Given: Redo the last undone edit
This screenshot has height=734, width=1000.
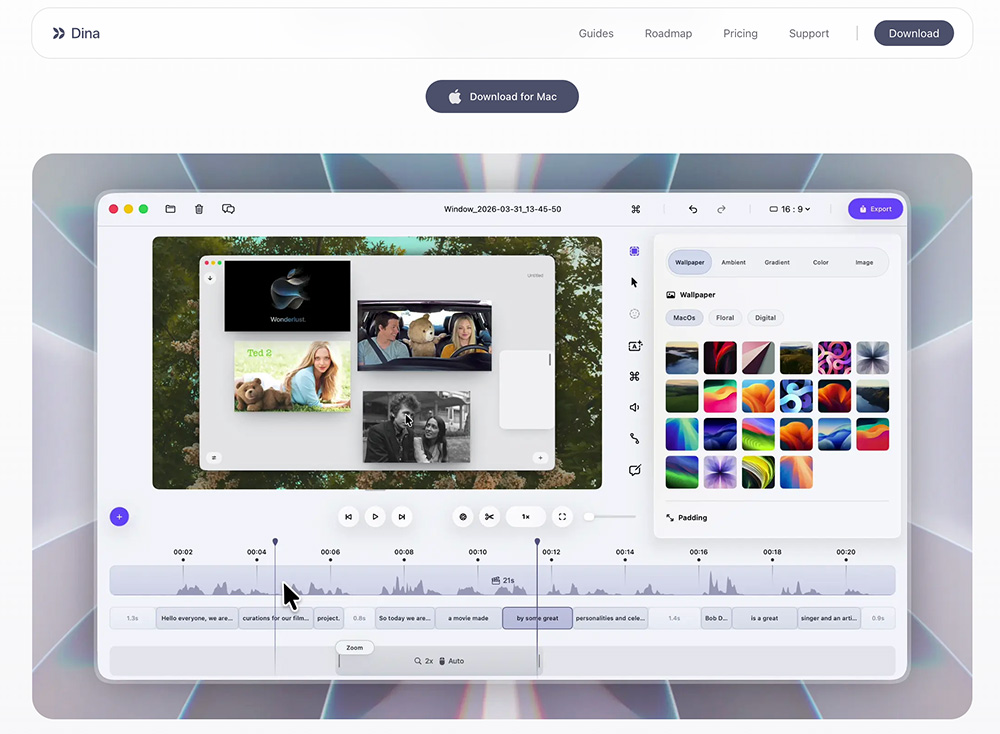Looking at the screenshot, I should 721,209.
